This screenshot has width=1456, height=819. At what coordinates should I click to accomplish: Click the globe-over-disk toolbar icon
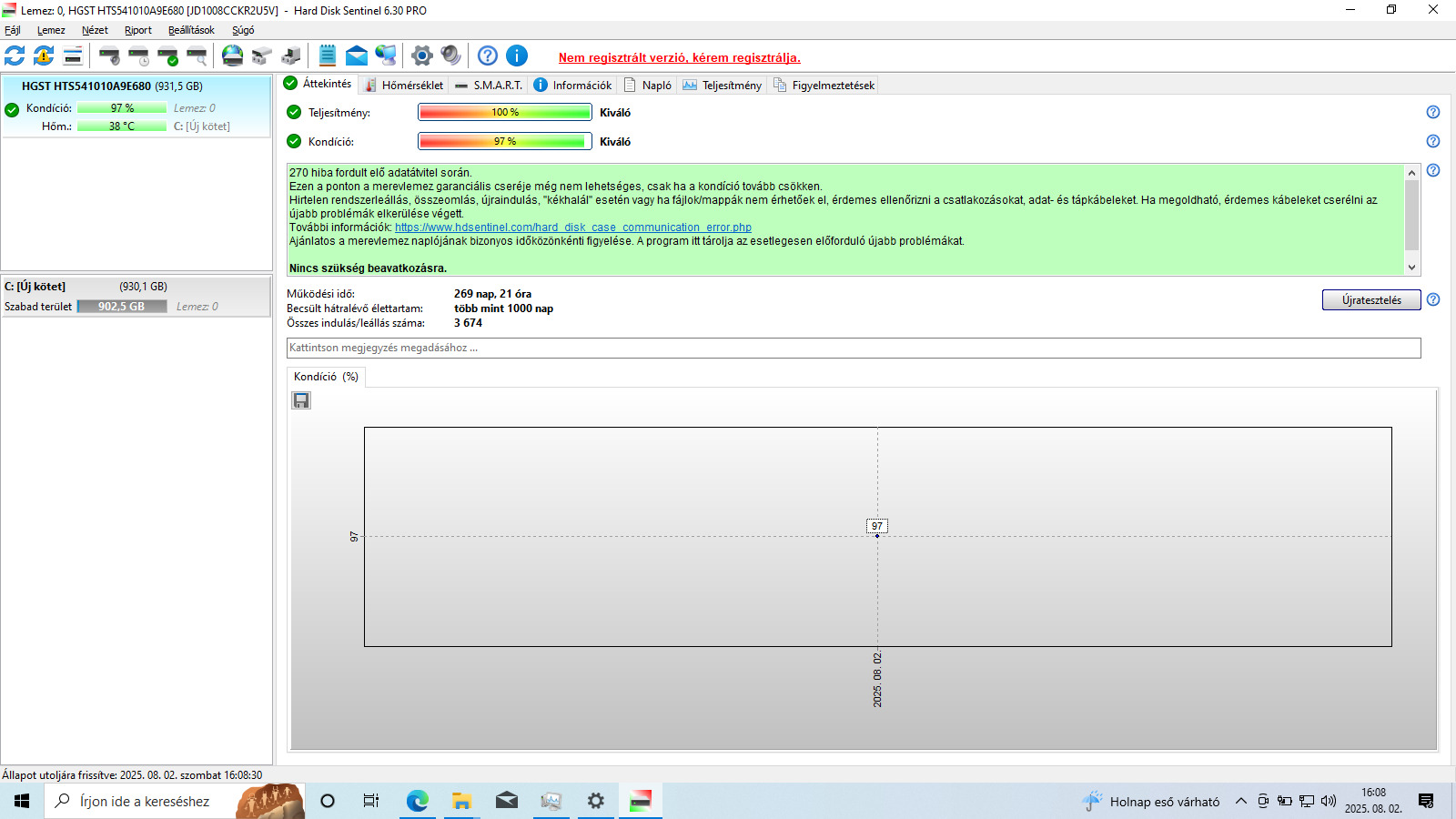[x=233, y=56]
